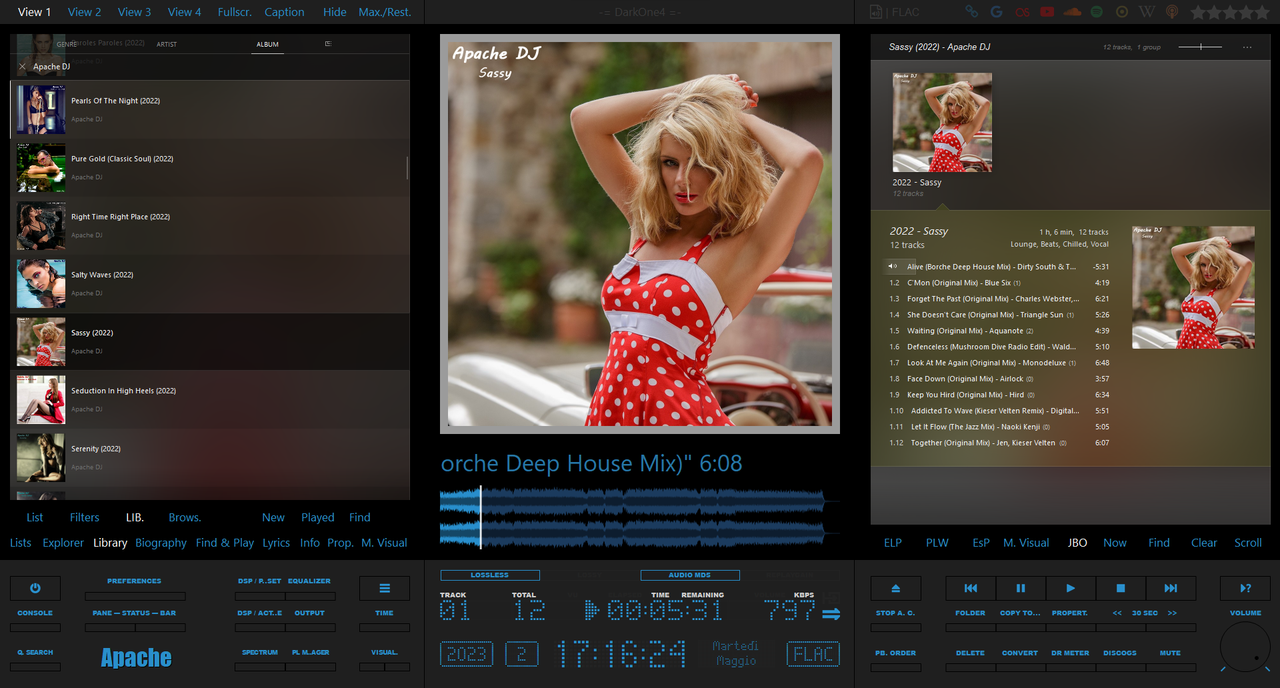Screen dimensions: 1280x688
Task: Select Salty Waves (2022) album
Action: 210,283
